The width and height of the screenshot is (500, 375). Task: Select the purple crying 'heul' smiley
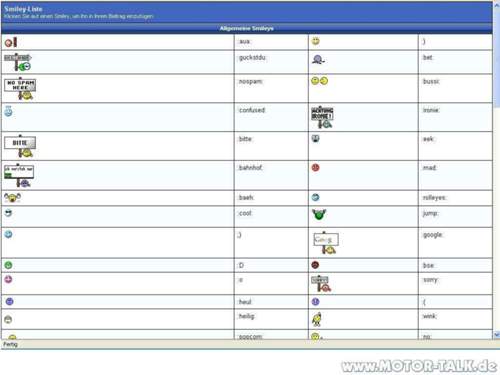point(9,301)
